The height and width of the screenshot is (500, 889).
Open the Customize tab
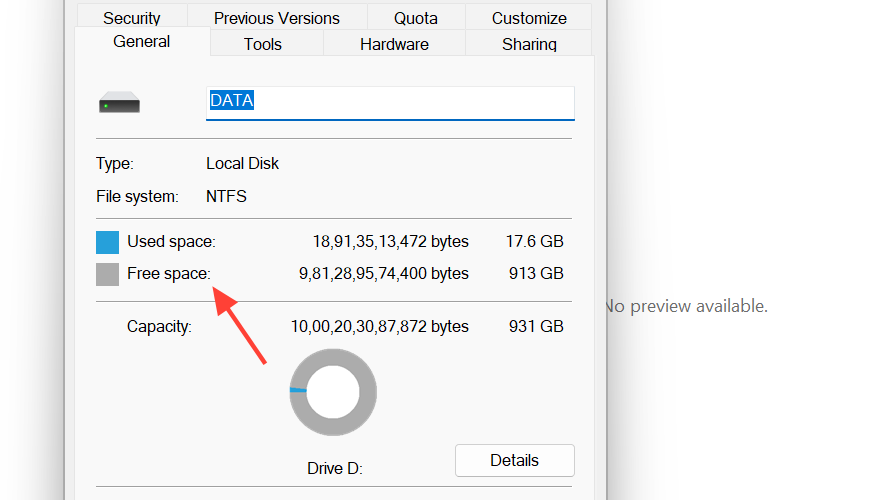click(x=529, y=18)
